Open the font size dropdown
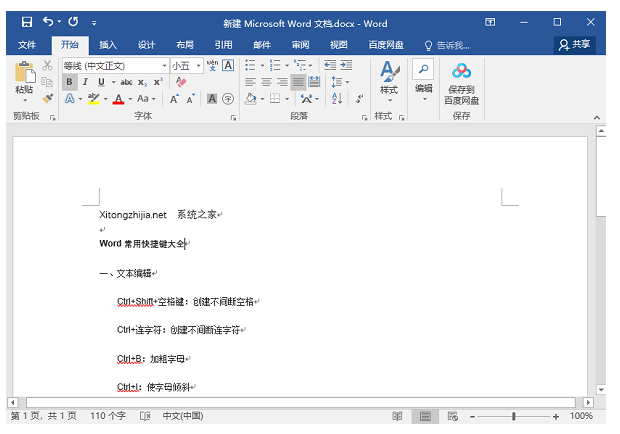The height and width of the screenshot is (434, 620). 199,65
